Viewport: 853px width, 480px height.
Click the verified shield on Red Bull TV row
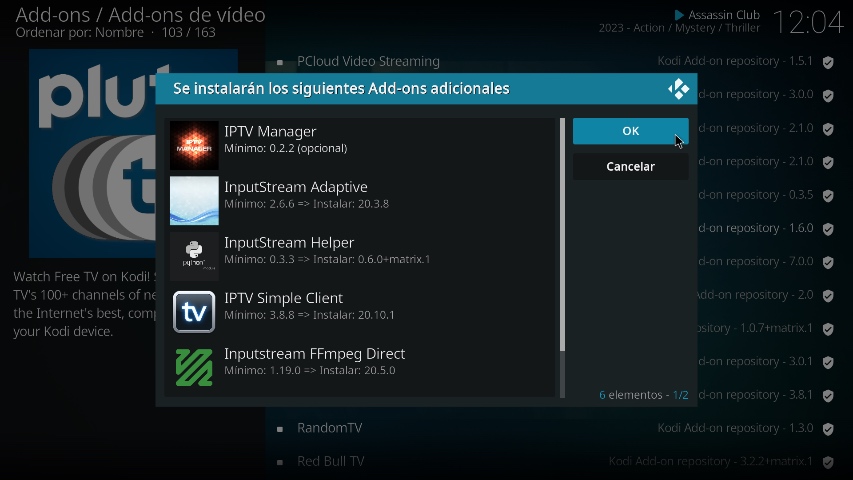828,462
